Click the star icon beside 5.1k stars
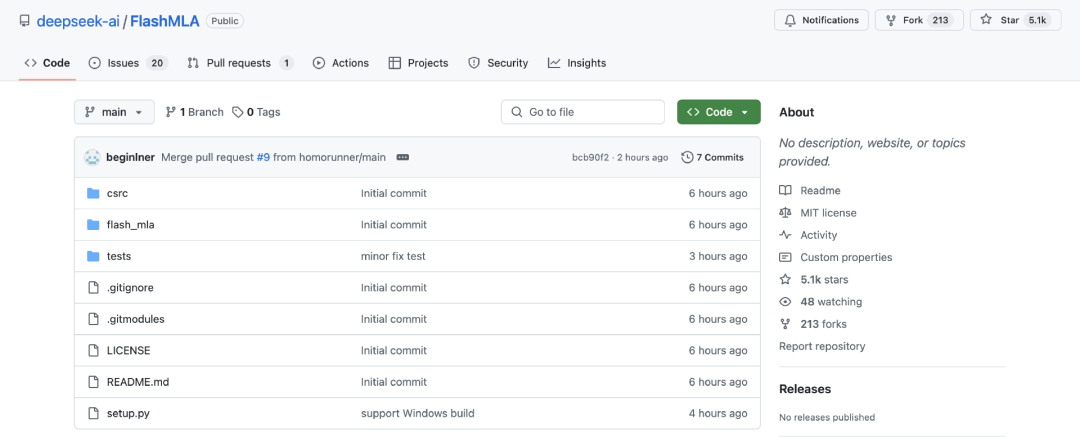1080x437 pixels. [x=785, y=280]
